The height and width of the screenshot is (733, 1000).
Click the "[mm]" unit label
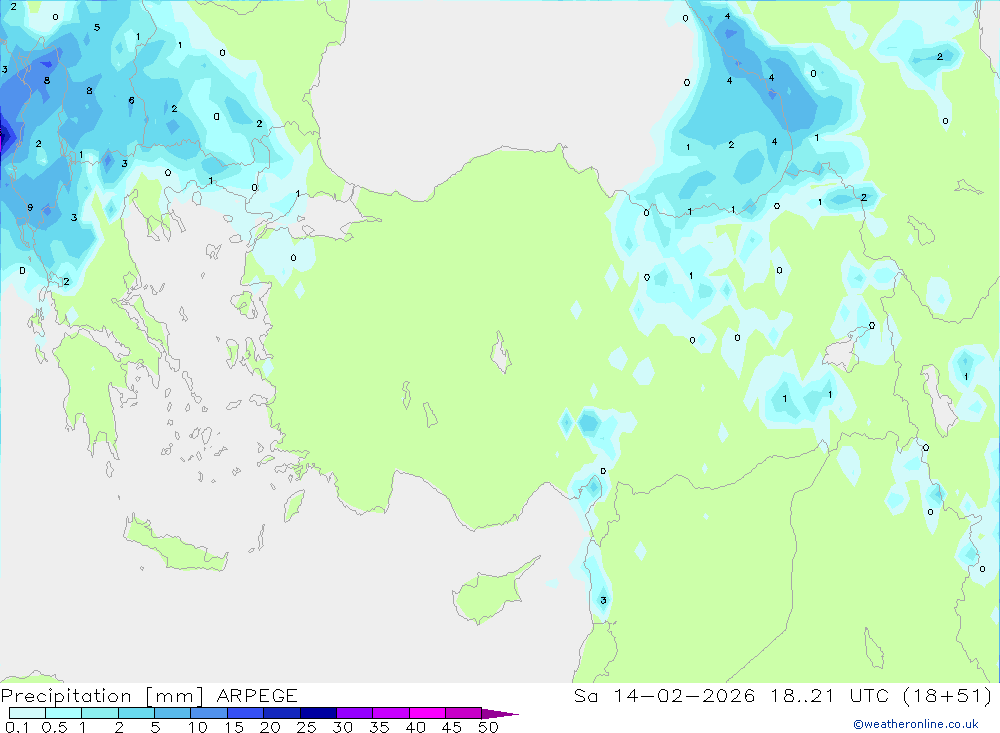click(x=174, y=696)
